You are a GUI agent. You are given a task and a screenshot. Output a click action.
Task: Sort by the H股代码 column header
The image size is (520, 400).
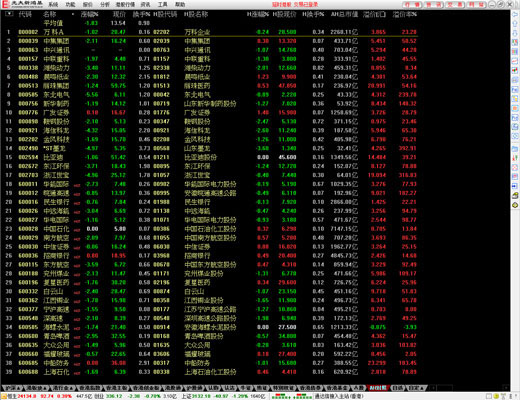(165, 14)
